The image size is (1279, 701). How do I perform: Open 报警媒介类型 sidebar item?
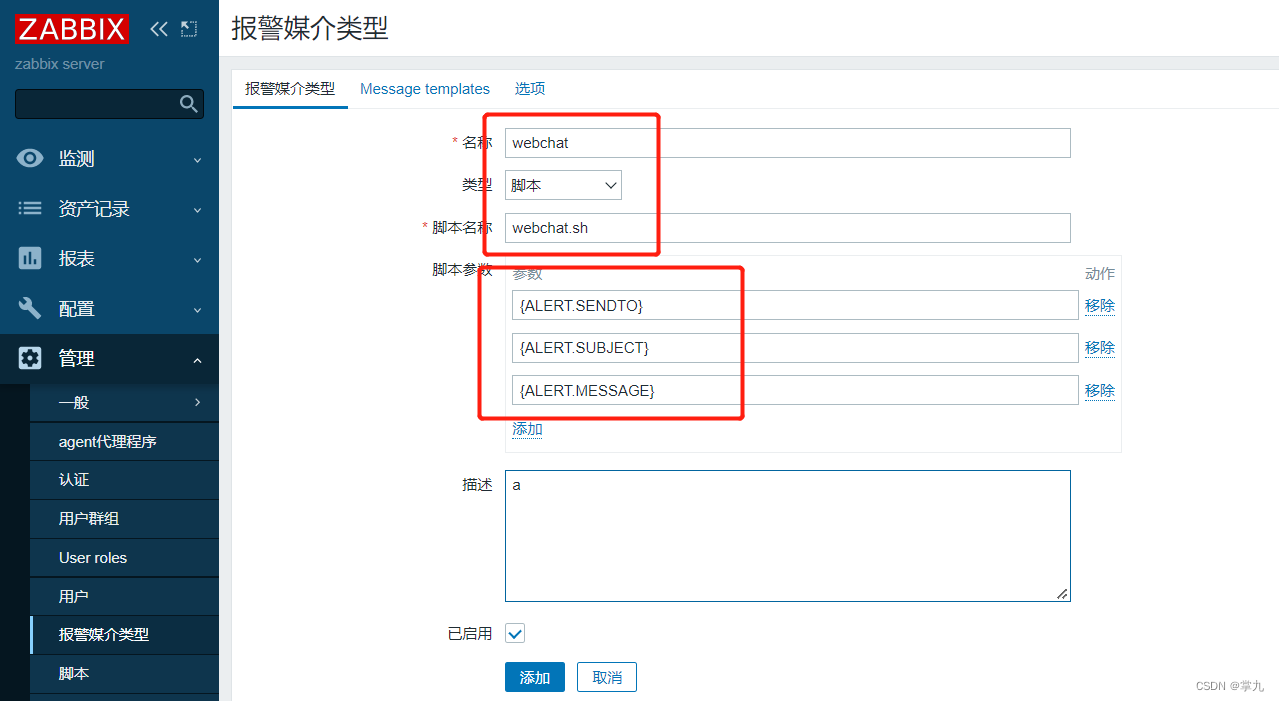click(x=124, y=635)
